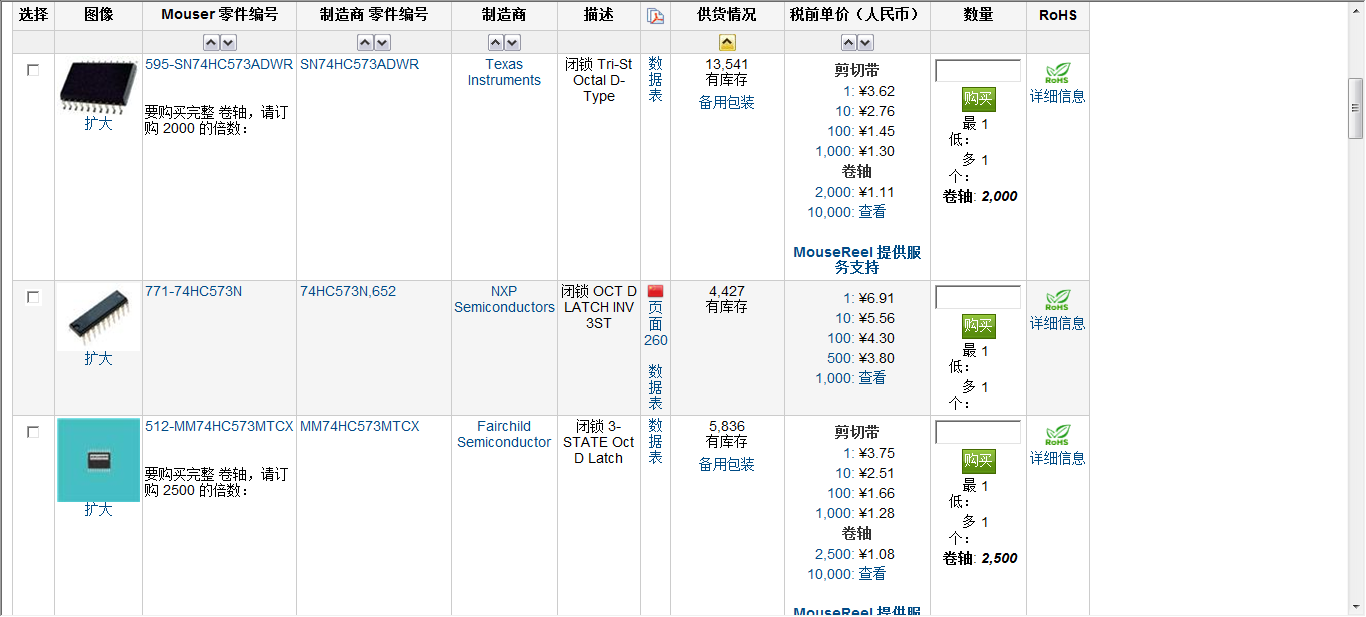The width and height of the screenshot is (1366, 617).
Task: Sort manufacturer column ascending arrow
Action: tap(496, 43)
